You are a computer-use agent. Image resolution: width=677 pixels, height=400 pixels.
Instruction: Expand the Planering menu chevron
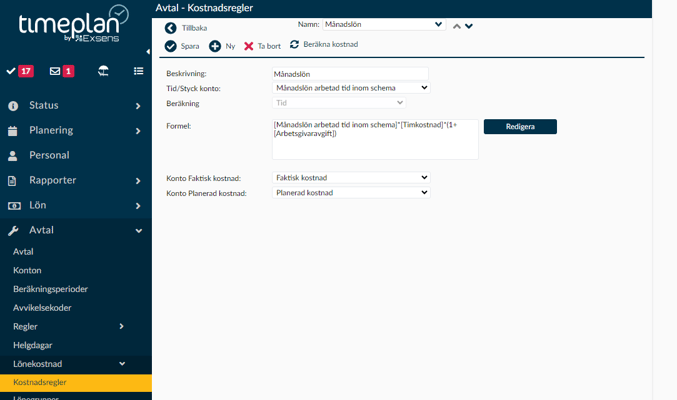138,131
